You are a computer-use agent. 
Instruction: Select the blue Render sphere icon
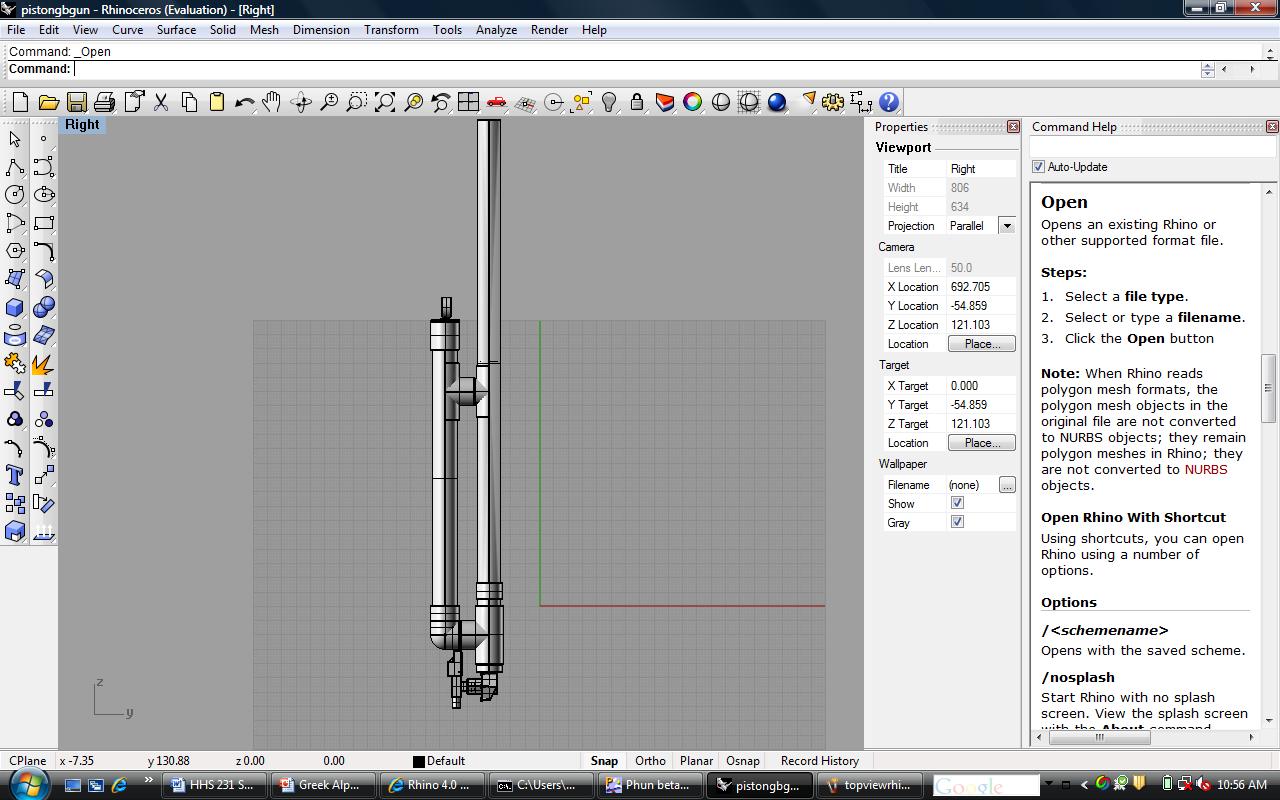coord(777,102)
